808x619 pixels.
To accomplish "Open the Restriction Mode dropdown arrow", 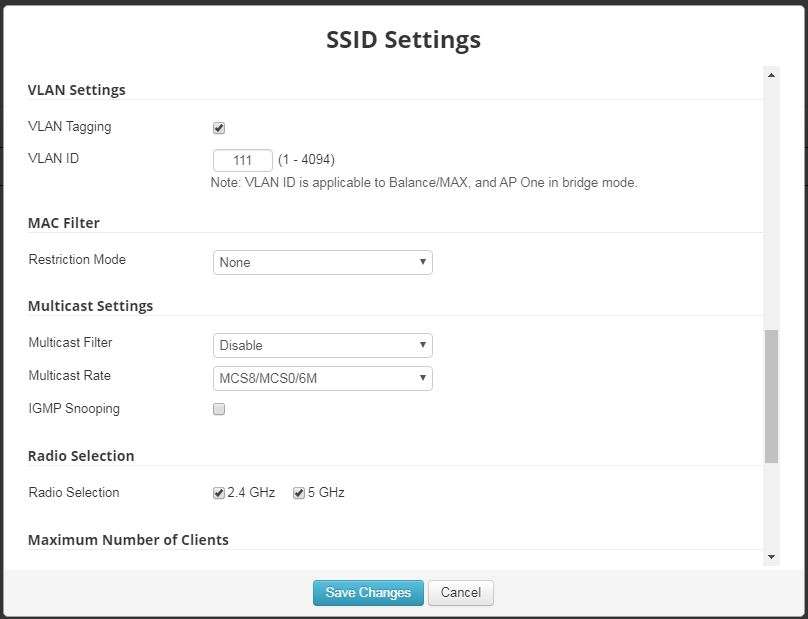I will pos(423,262).
